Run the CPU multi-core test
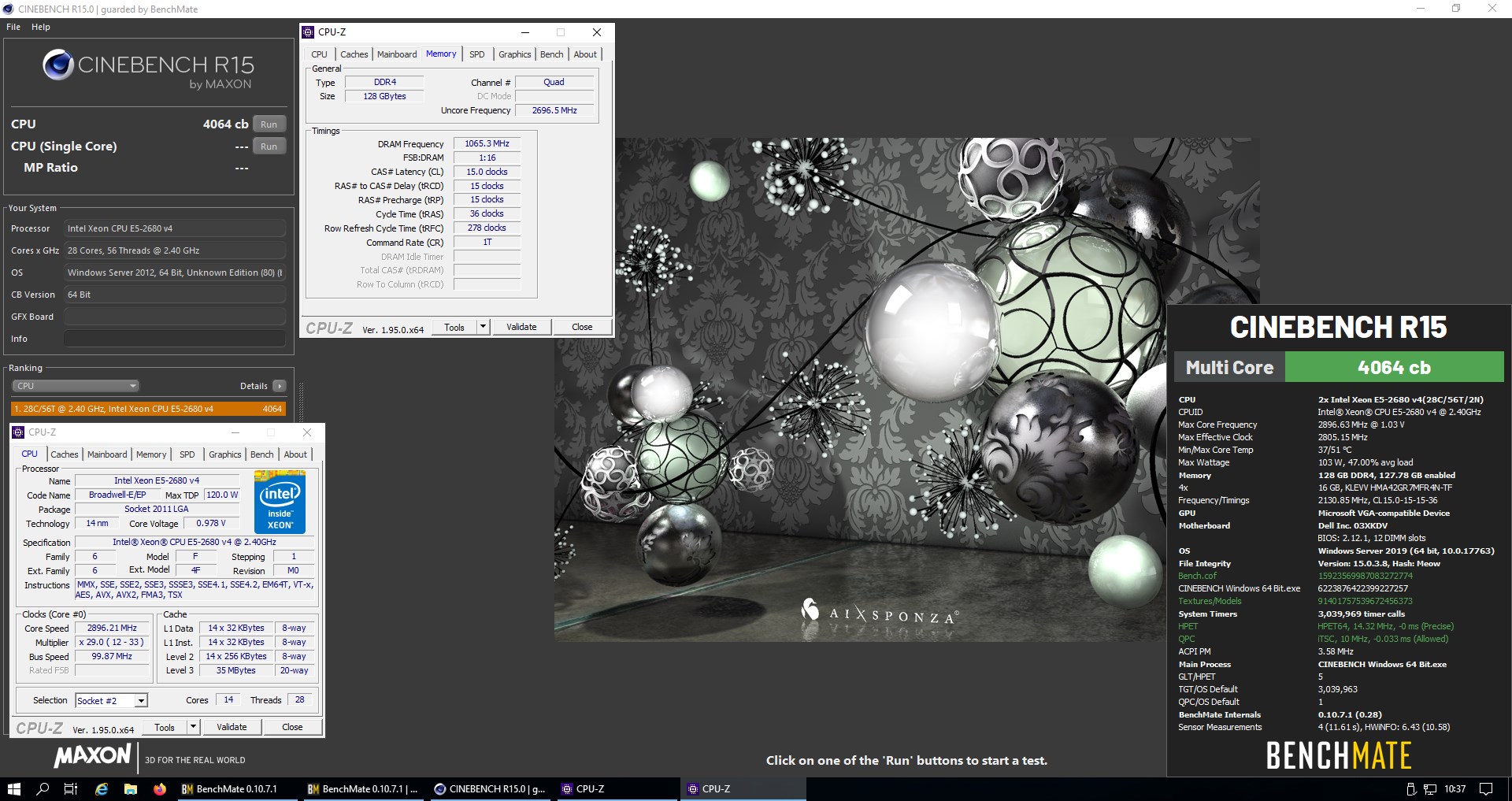Viewport: 1512px width, 801px height. 269,124
